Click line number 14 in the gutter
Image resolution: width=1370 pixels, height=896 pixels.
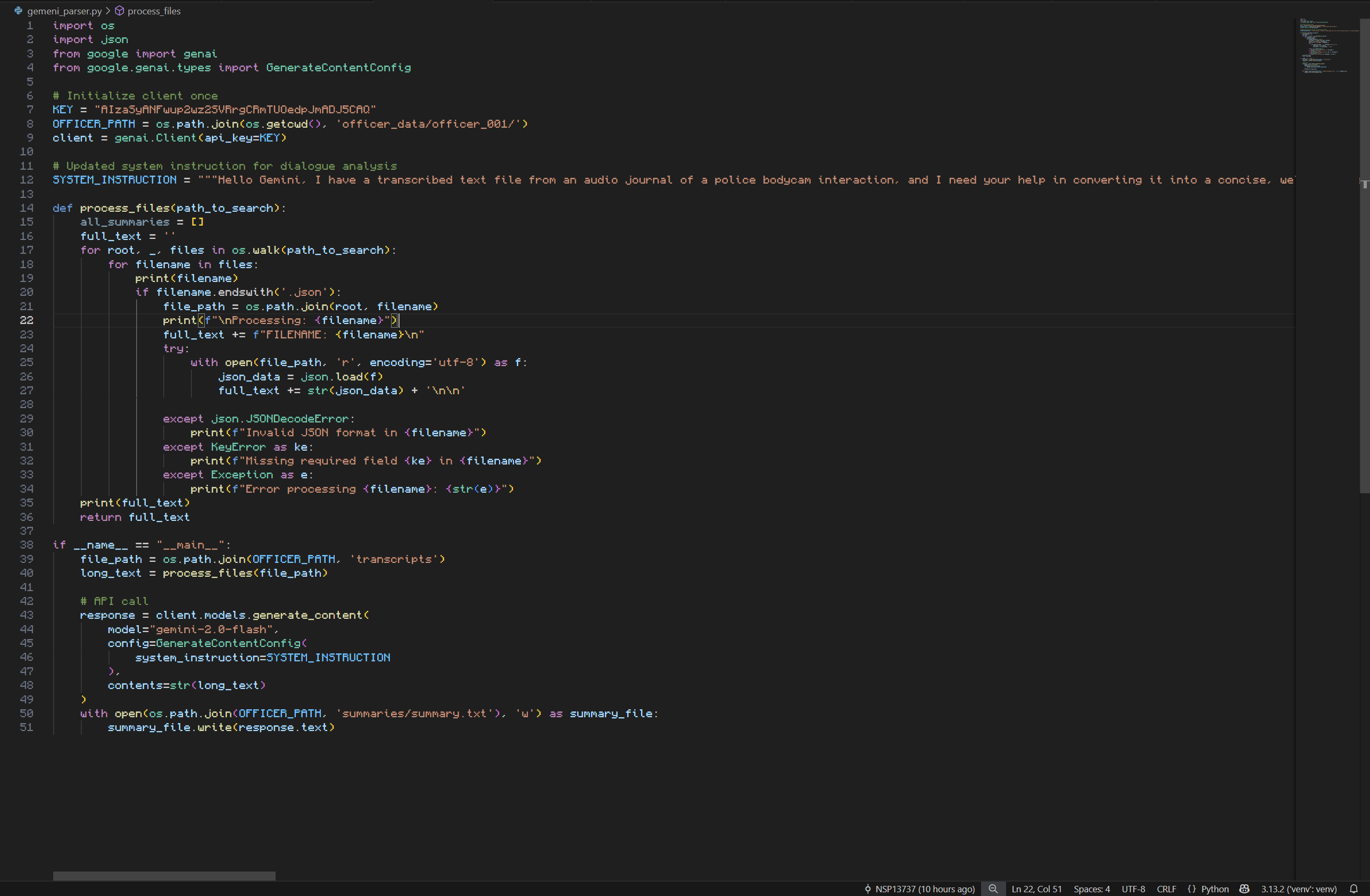pos(27,208)
